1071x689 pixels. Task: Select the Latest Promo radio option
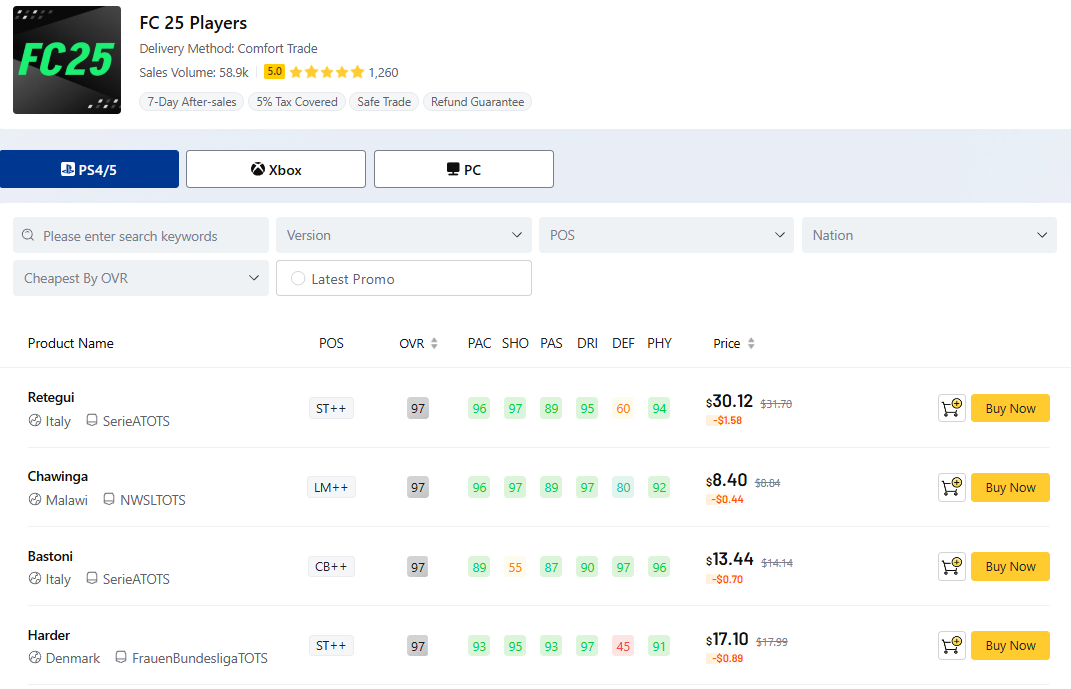298,279
